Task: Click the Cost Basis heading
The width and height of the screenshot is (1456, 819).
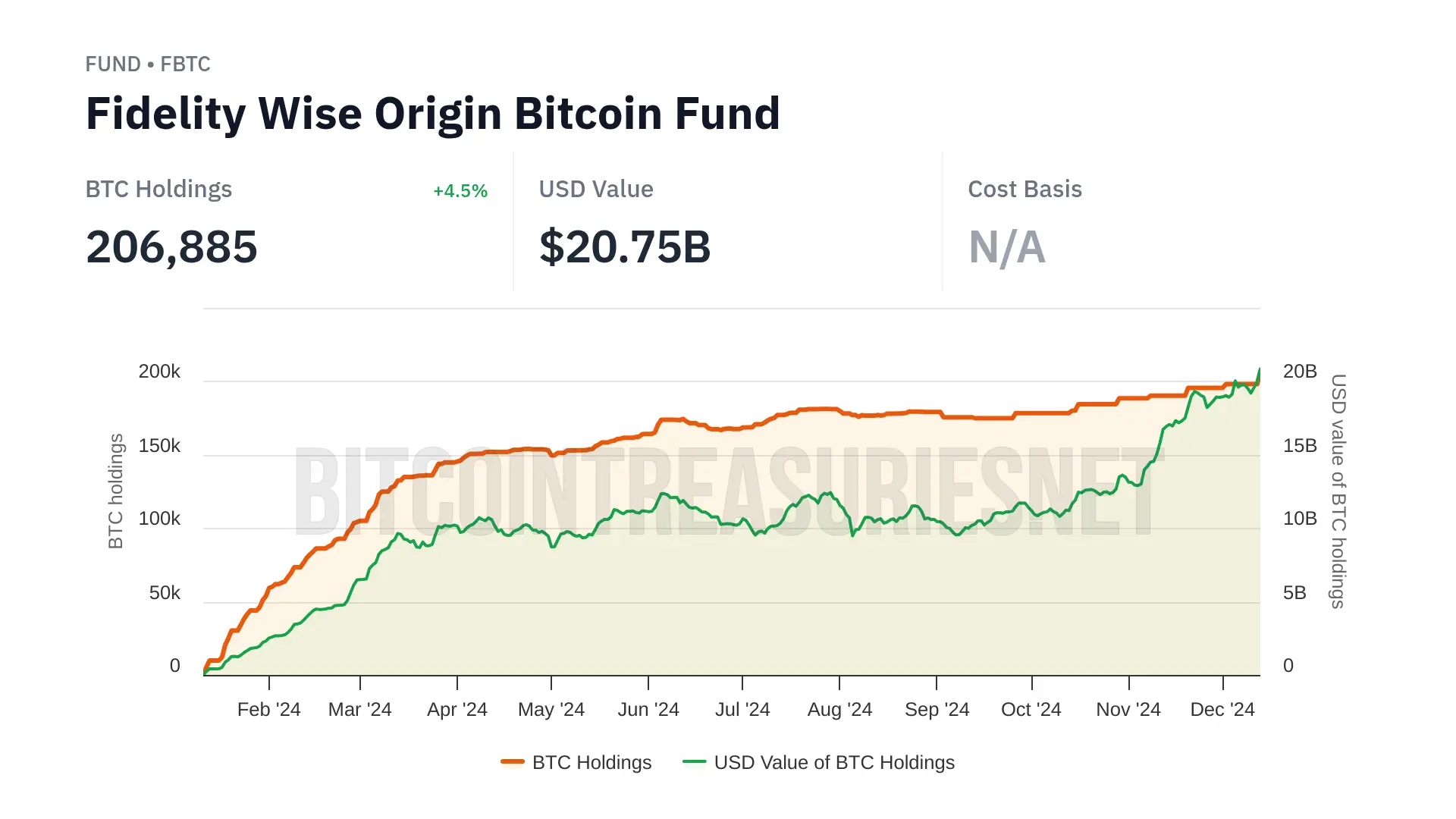Action: pos(1025,190)
